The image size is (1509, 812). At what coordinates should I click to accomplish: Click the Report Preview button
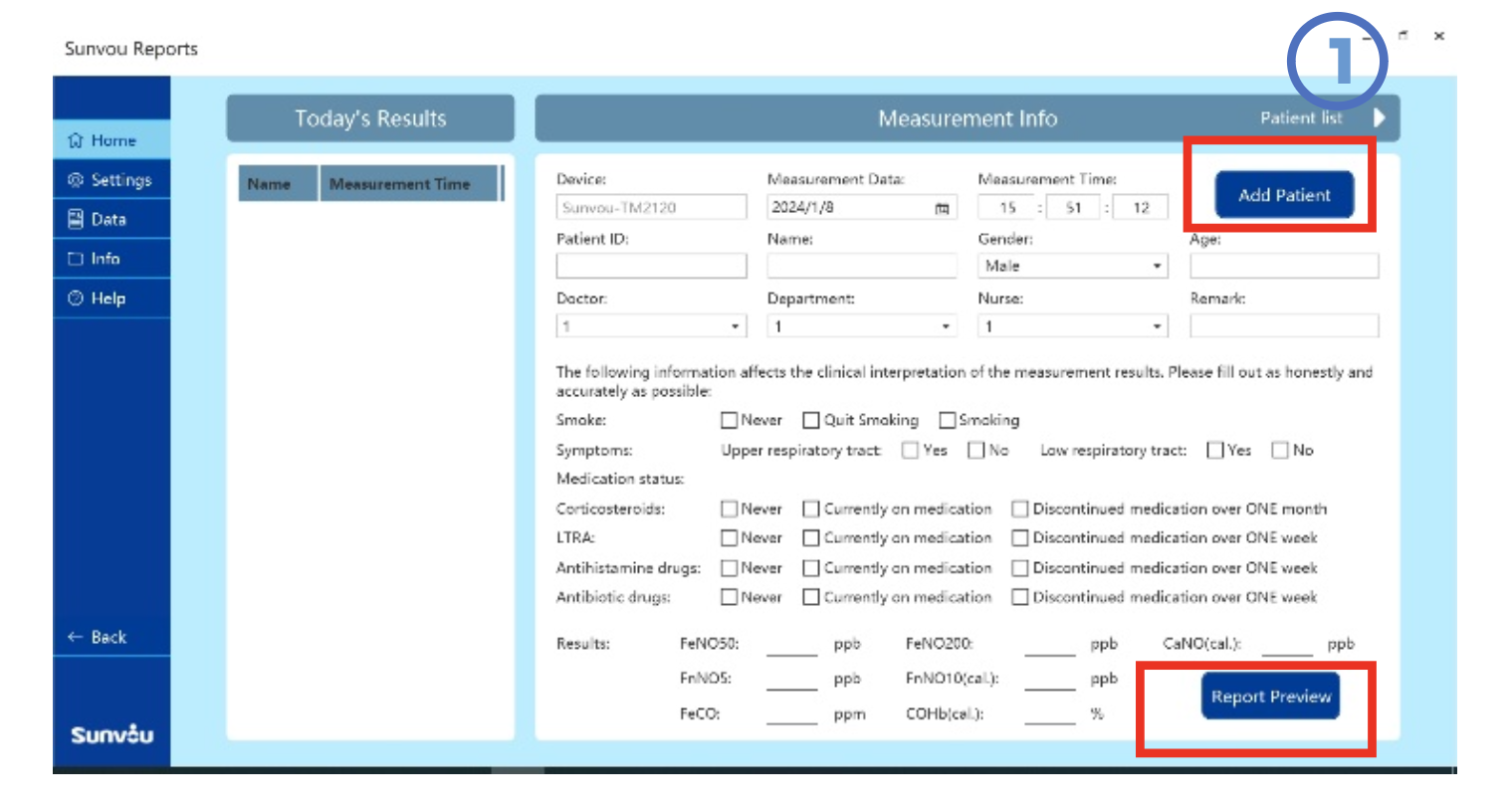1269,697
